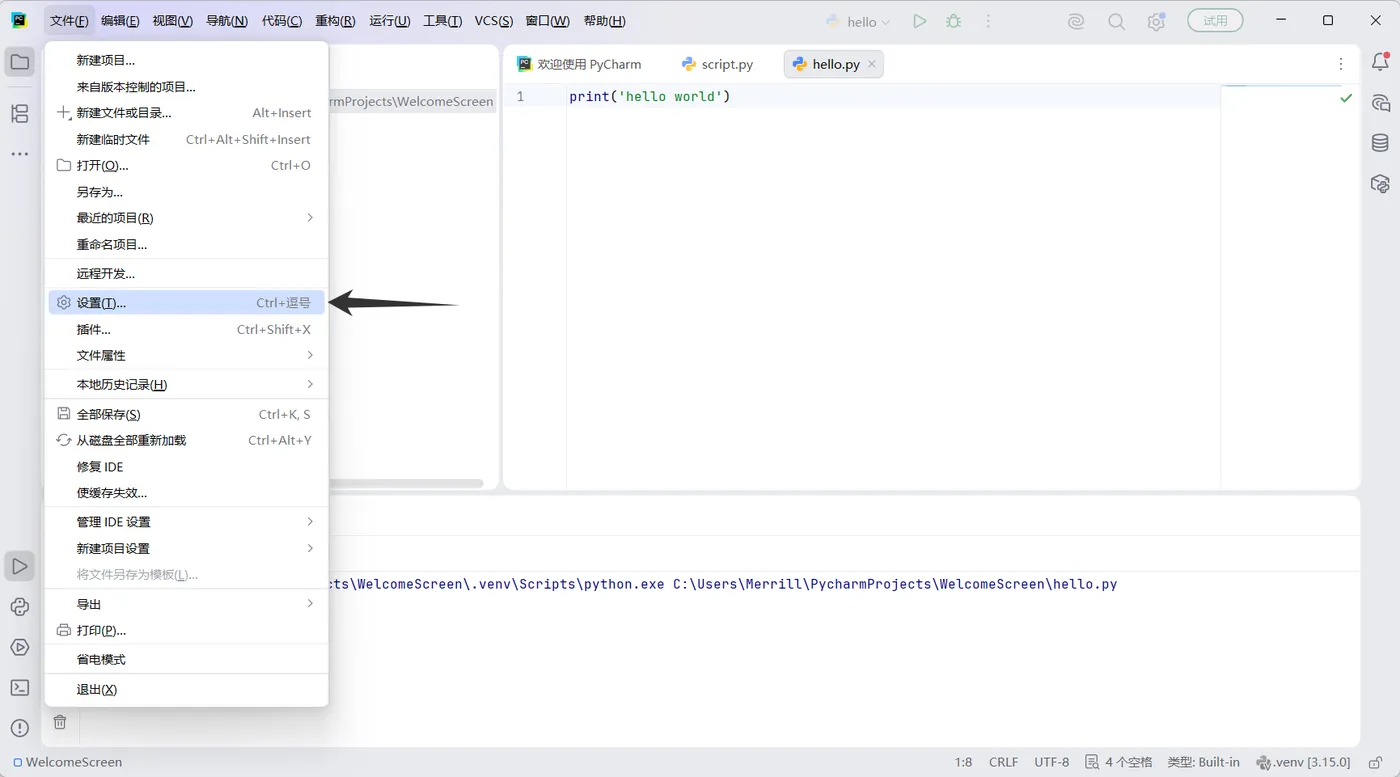Screen dimensions: 1400x777
Task: Open the Problems tool window icon
Action: (x=20, y=729)
